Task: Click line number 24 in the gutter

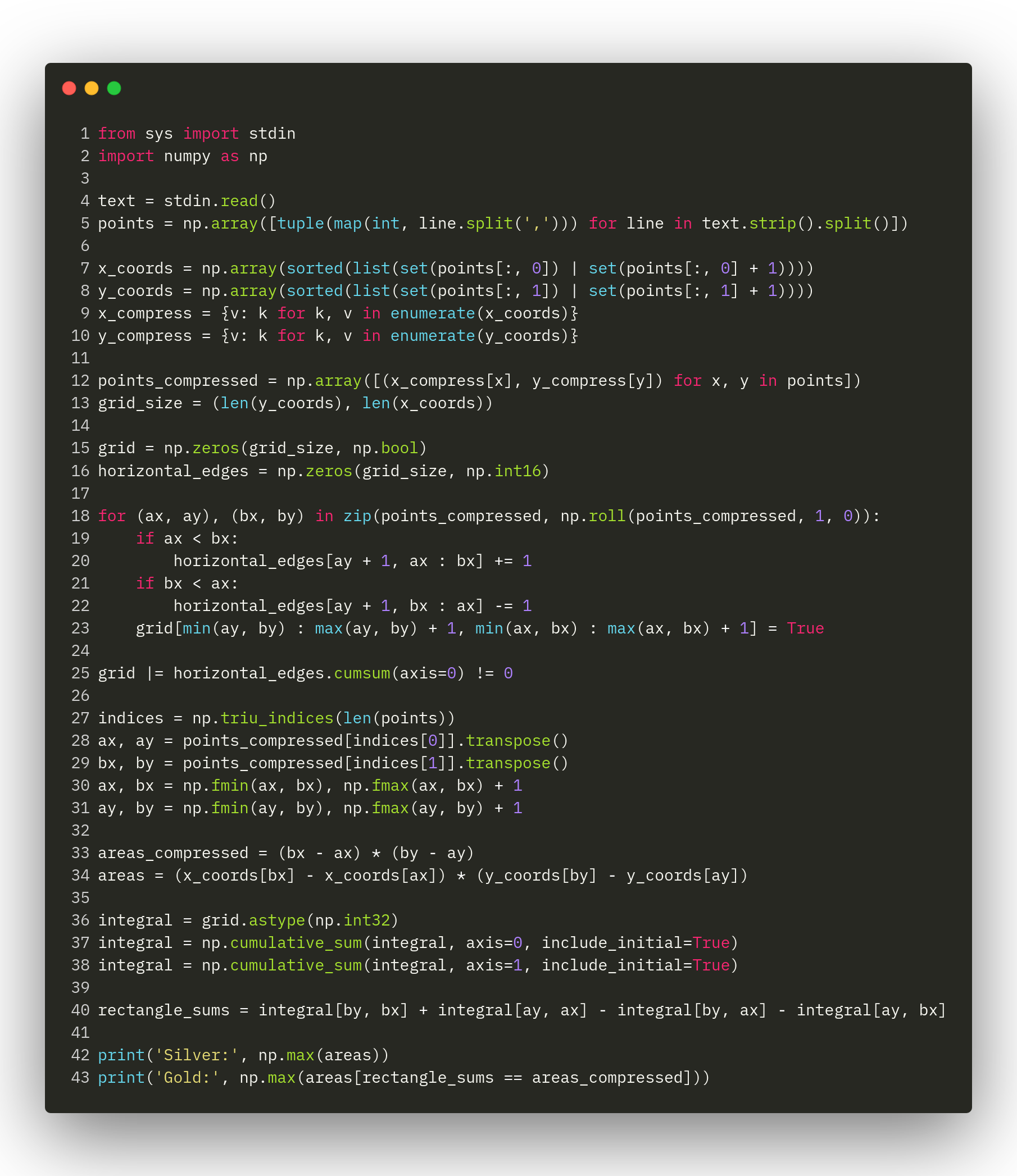Action: tap(81, 651)
